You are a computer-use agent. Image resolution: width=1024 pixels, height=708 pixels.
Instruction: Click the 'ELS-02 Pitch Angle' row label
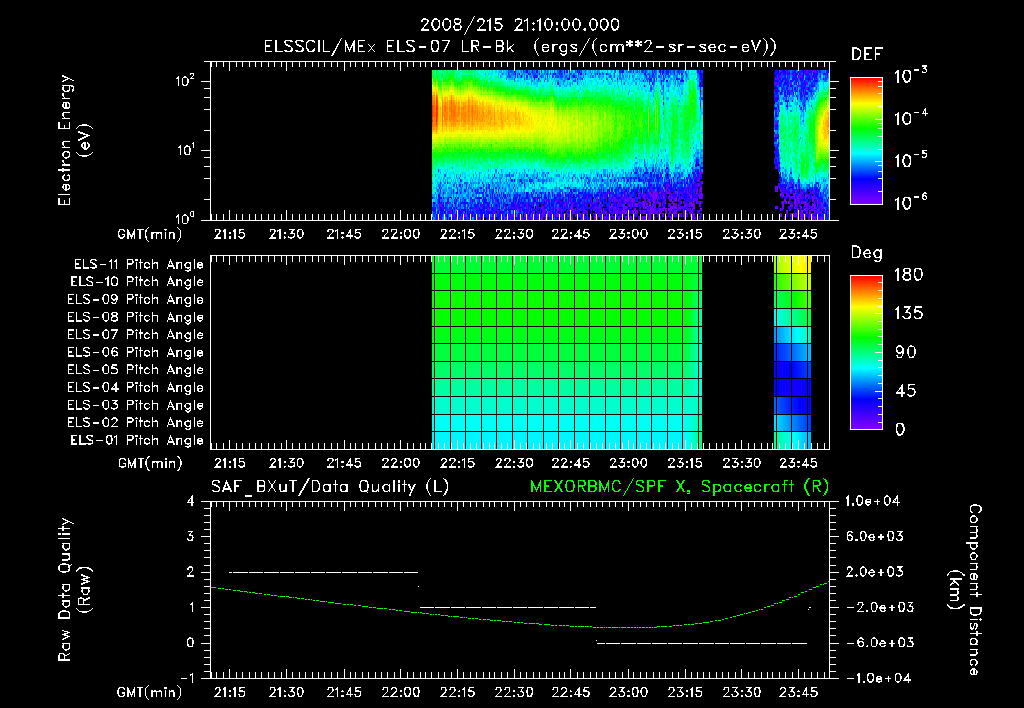(136, 423)
